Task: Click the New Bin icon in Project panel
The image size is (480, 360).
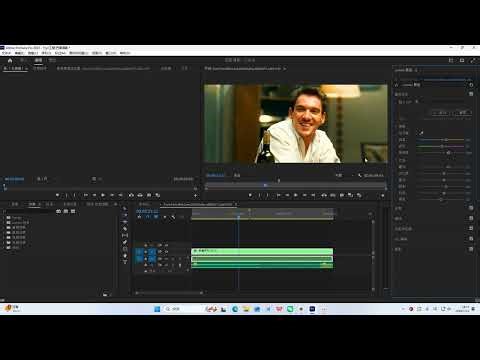Action: point(105,294)
